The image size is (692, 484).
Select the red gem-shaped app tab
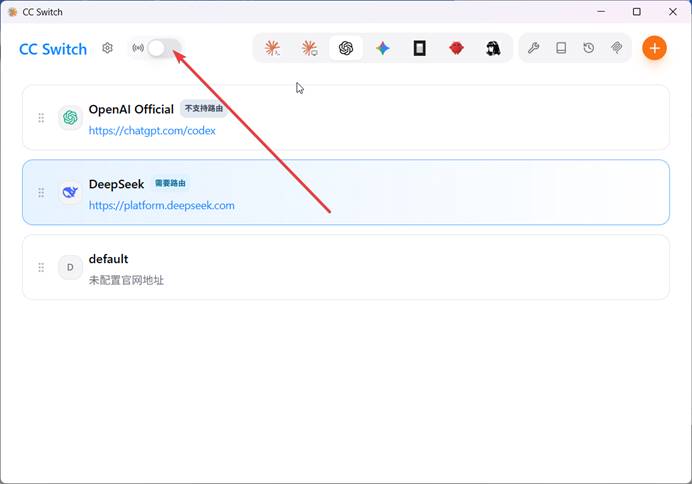point(456,48)
